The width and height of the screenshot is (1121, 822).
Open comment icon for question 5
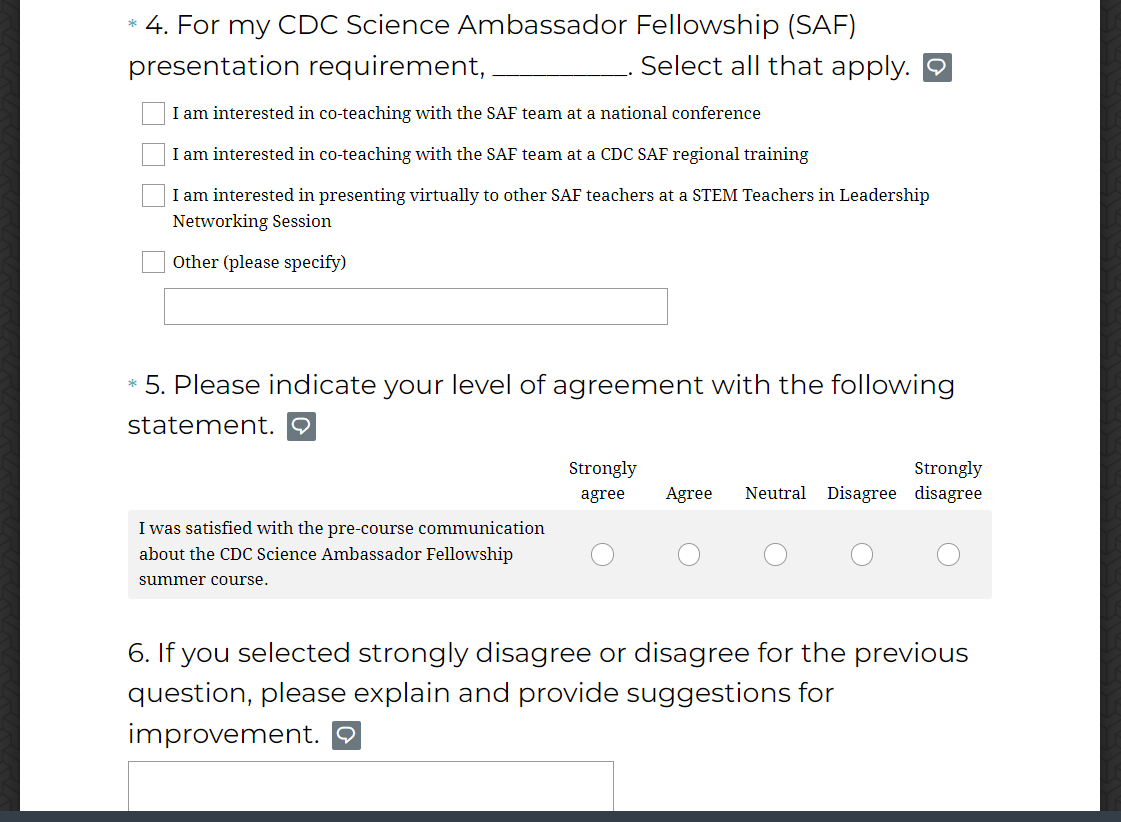coord(301,427)
